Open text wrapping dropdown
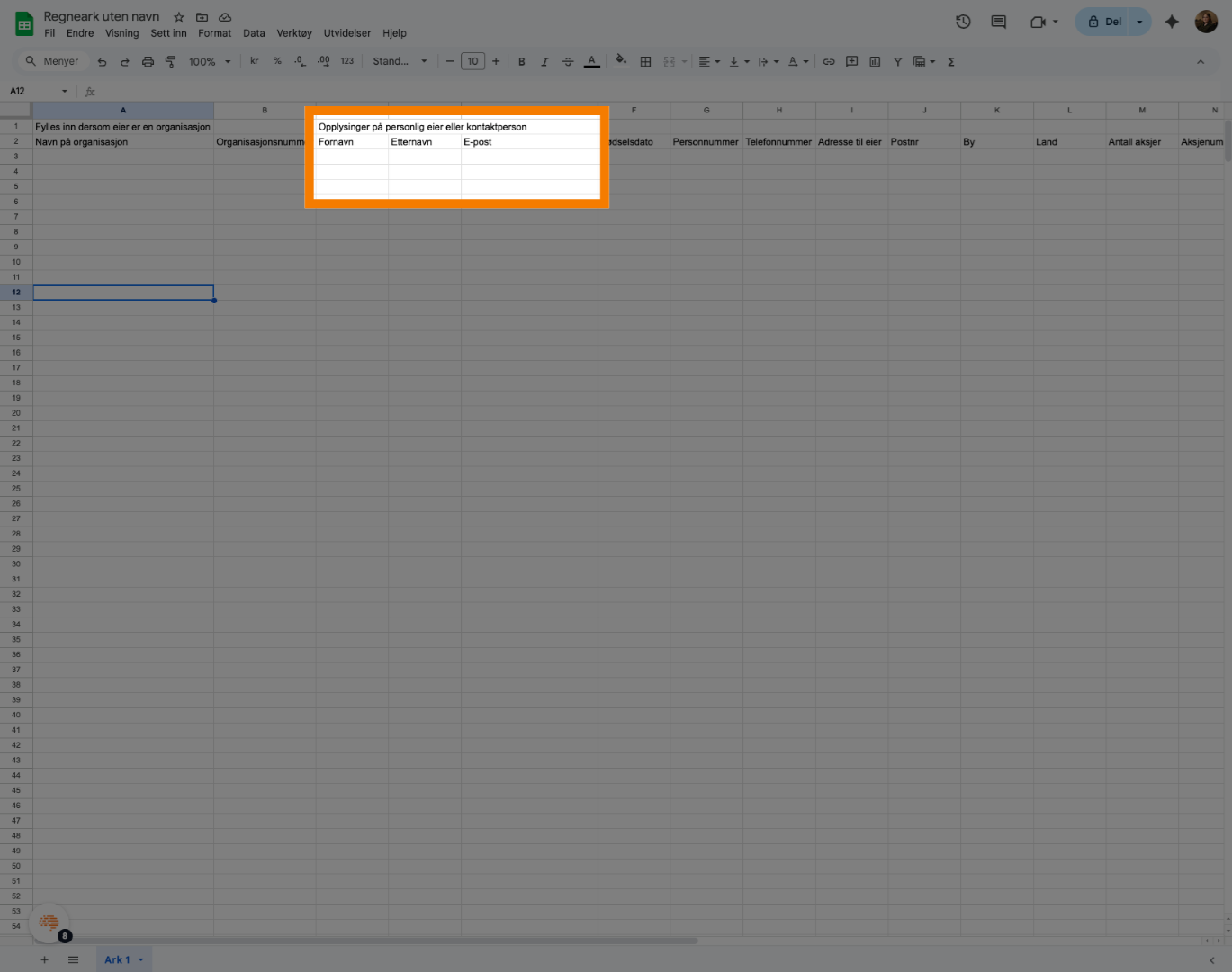Image resolution: width=1232 pixels, height=972 pixels. [x=768, y=61]
